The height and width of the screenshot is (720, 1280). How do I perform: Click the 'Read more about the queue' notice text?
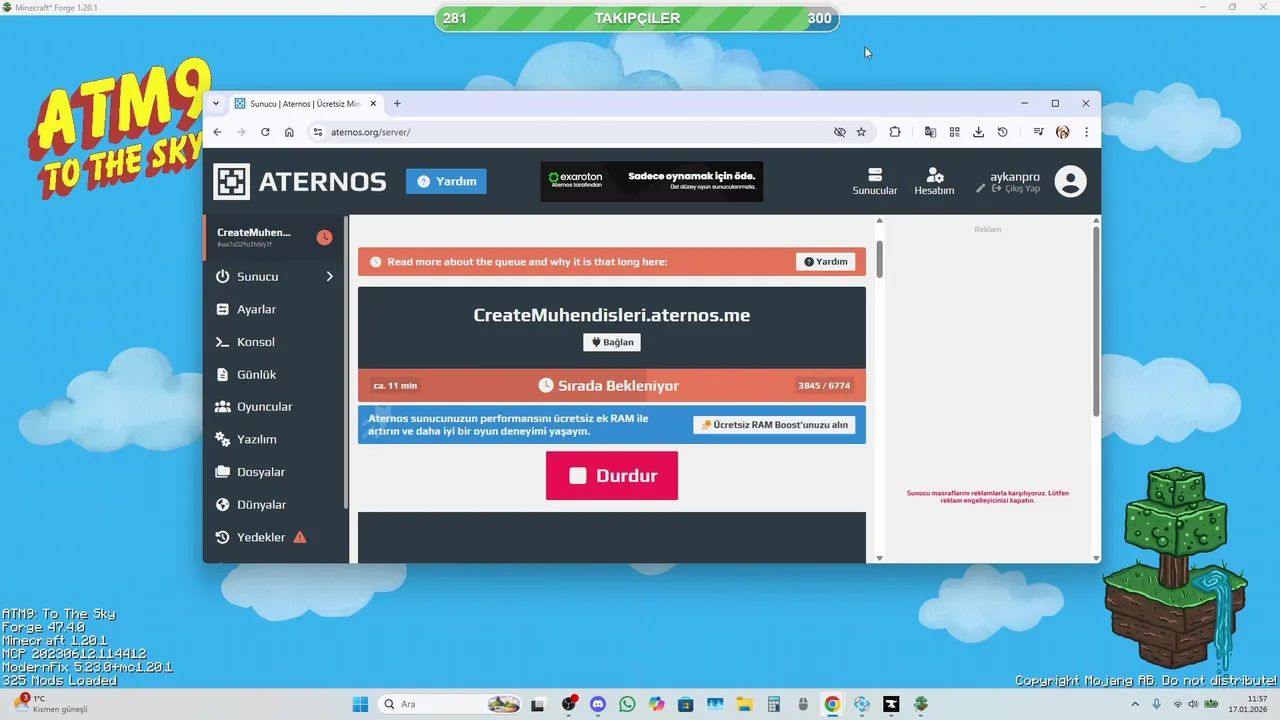tap(527, 262)
